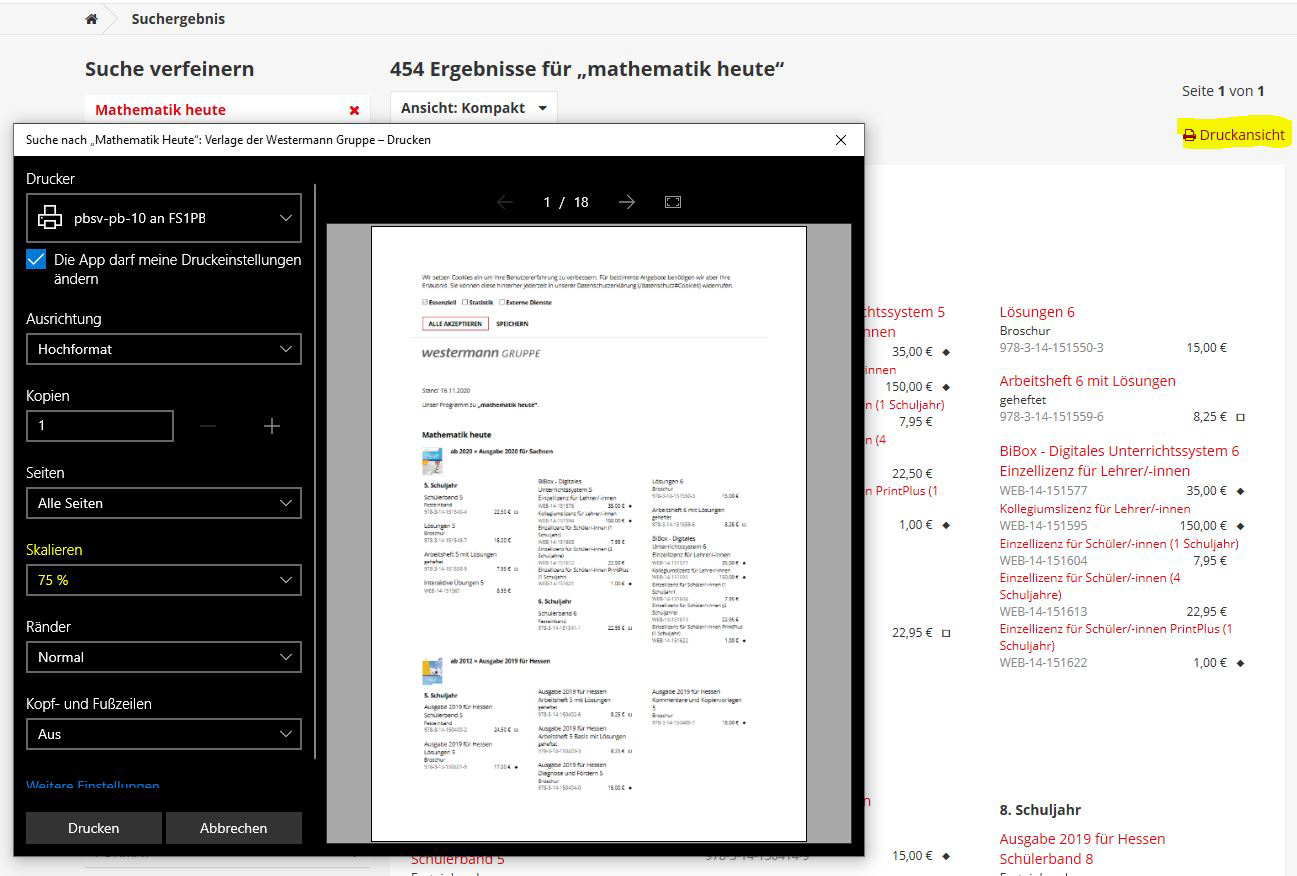Open BiBox Digitales Unterrichtssystem 6 Lehrer link
Screen dimensions: 1297x876
[x=1119, y=460]
